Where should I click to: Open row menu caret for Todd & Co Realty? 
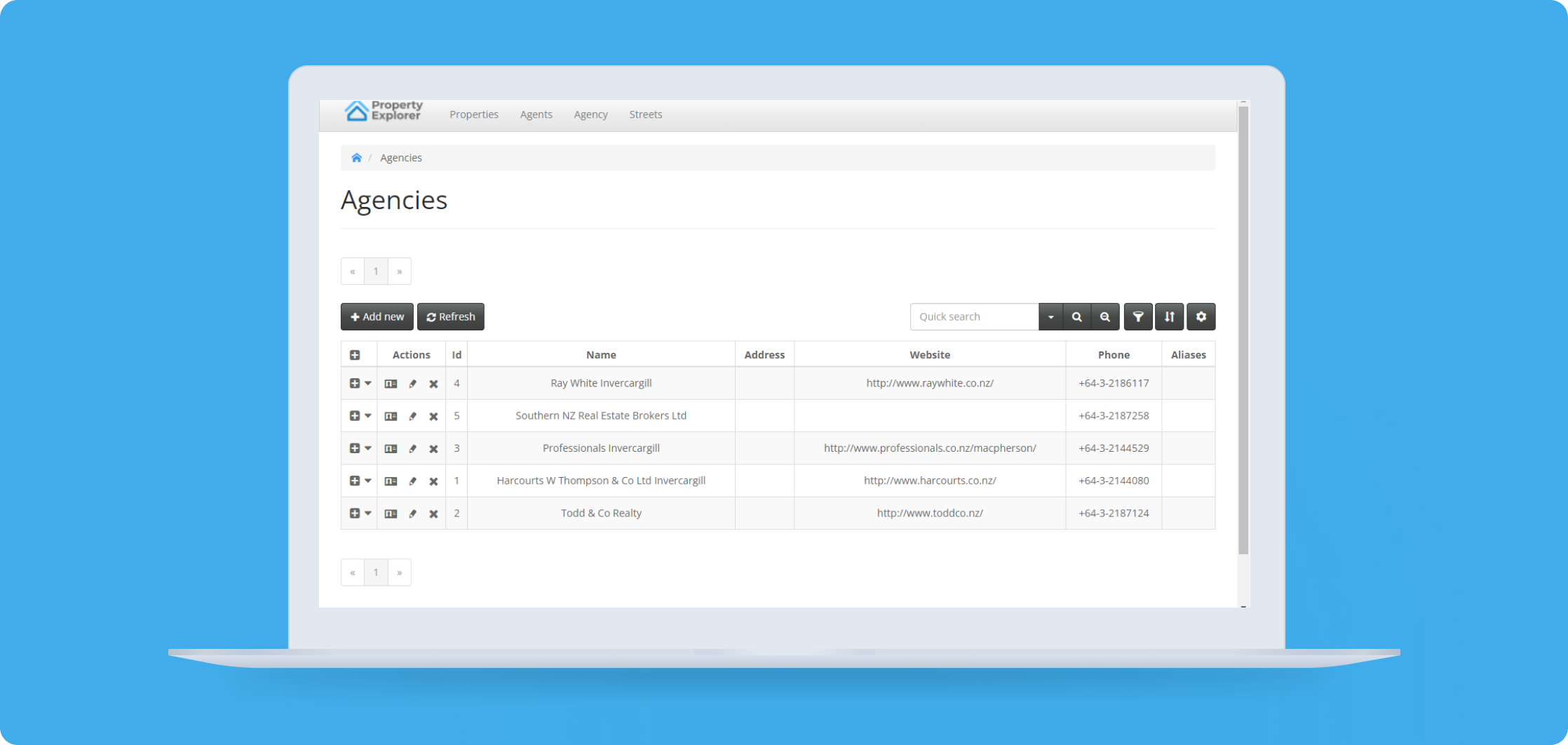pyautogui.click(x=367, y=513)
